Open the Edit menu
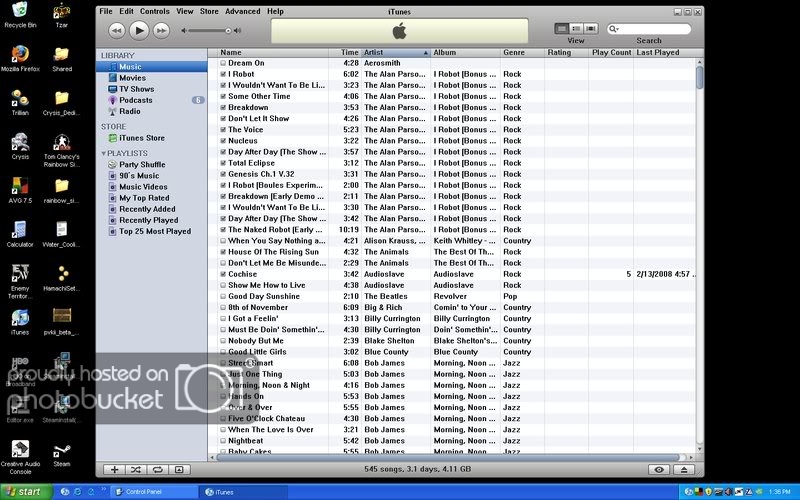 [126, 11]
